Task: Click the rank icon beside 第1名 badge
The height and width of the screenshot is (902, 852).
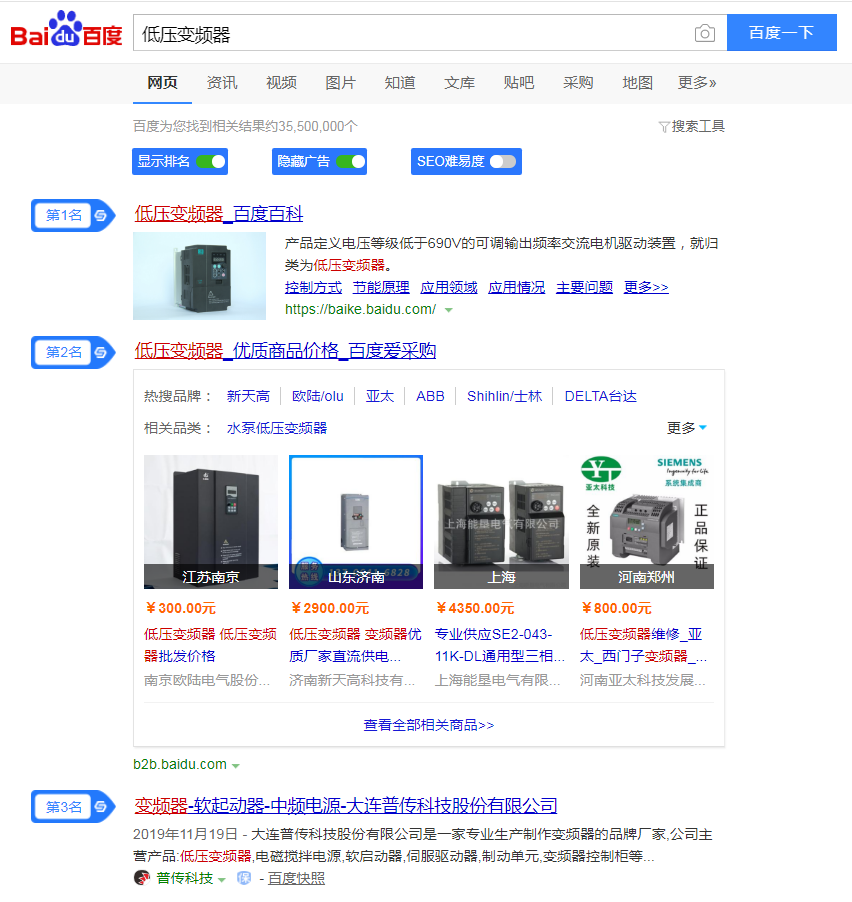Action: click(101, 215)
